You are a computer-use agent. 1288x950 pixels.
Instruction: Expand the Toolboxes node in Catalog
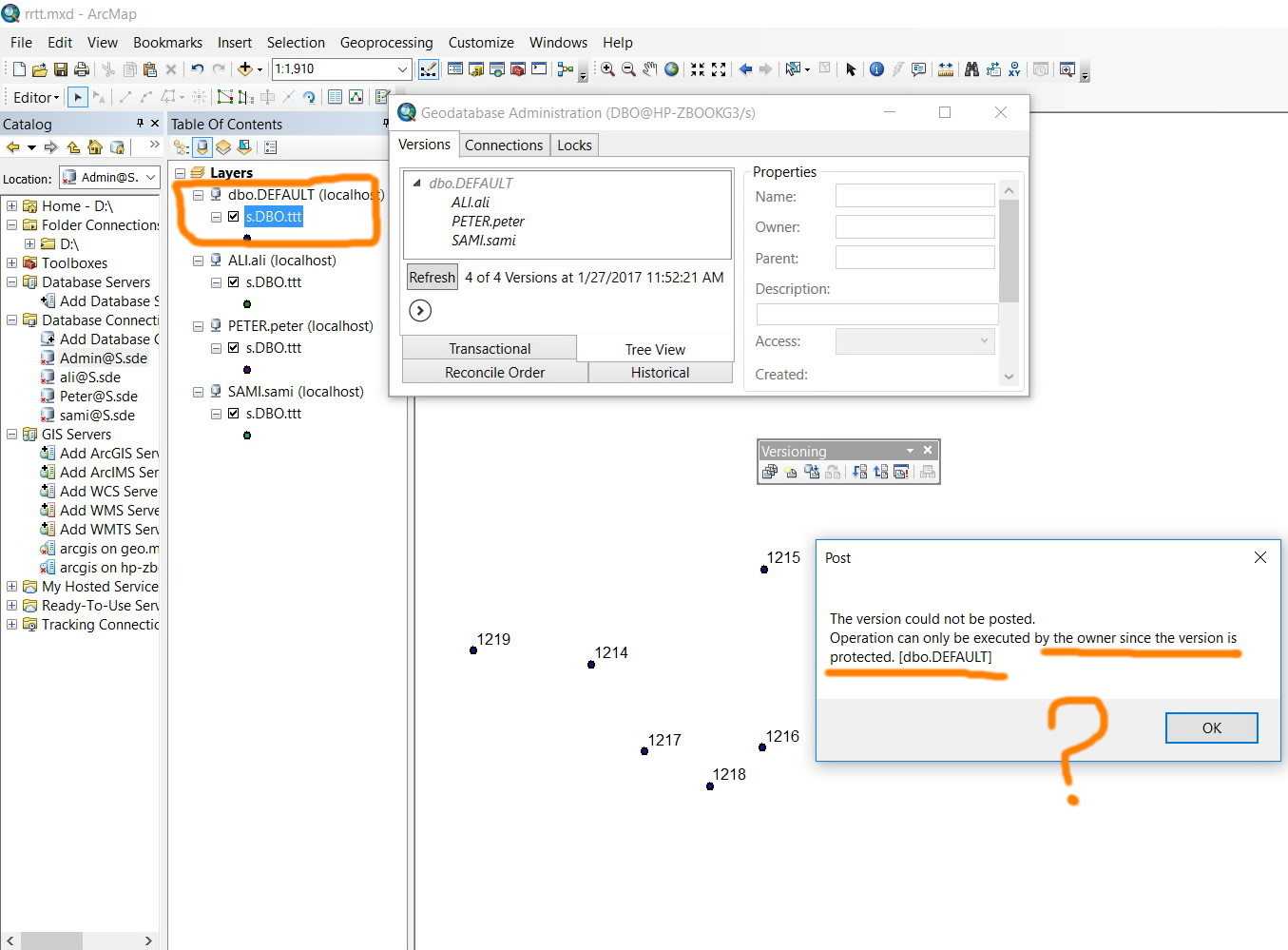coord(11,263)
